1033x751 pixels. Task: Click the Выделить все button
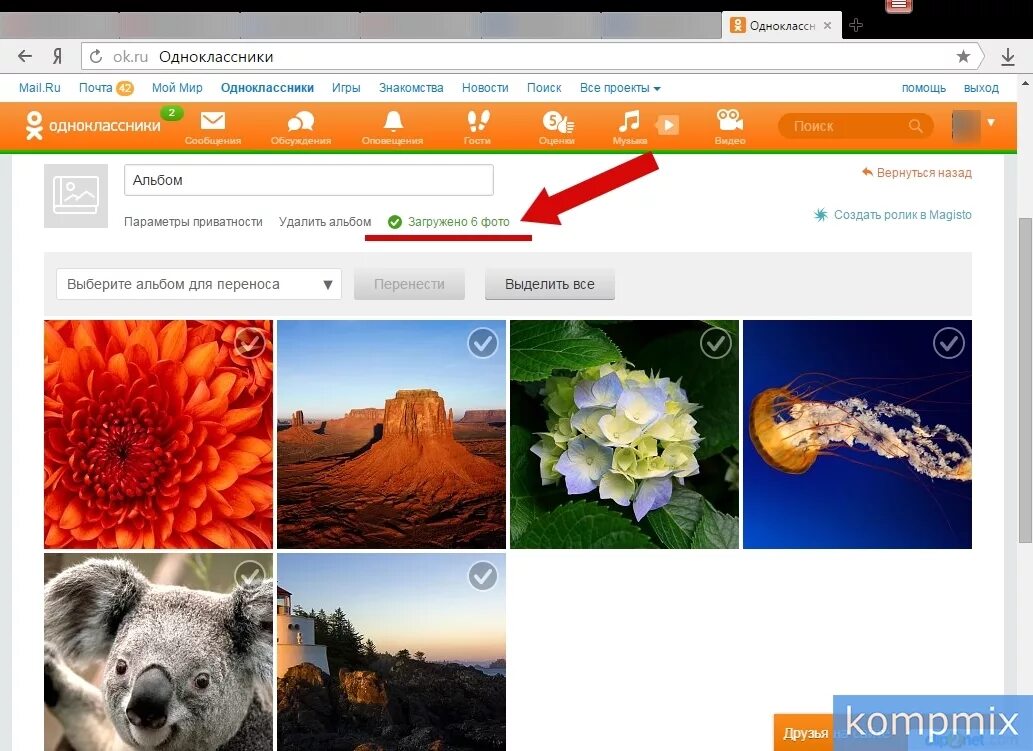pyautogui.click(x=549, y=284)
